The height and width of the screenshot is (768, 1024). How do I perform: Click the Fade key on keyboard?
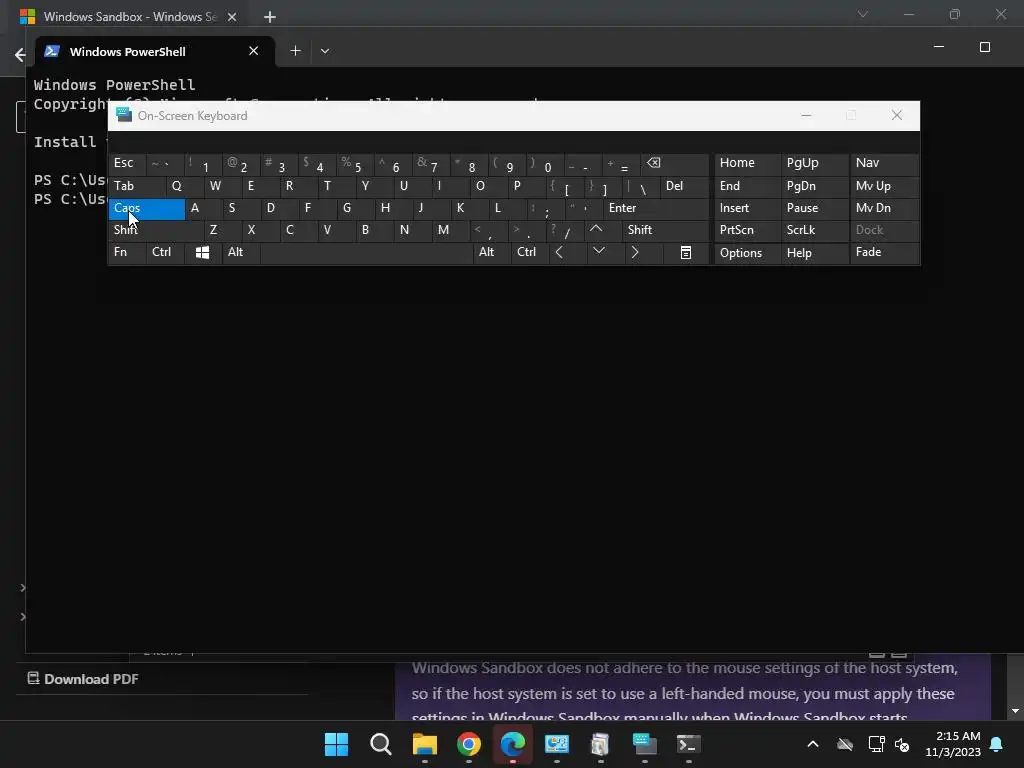point(884,253)
